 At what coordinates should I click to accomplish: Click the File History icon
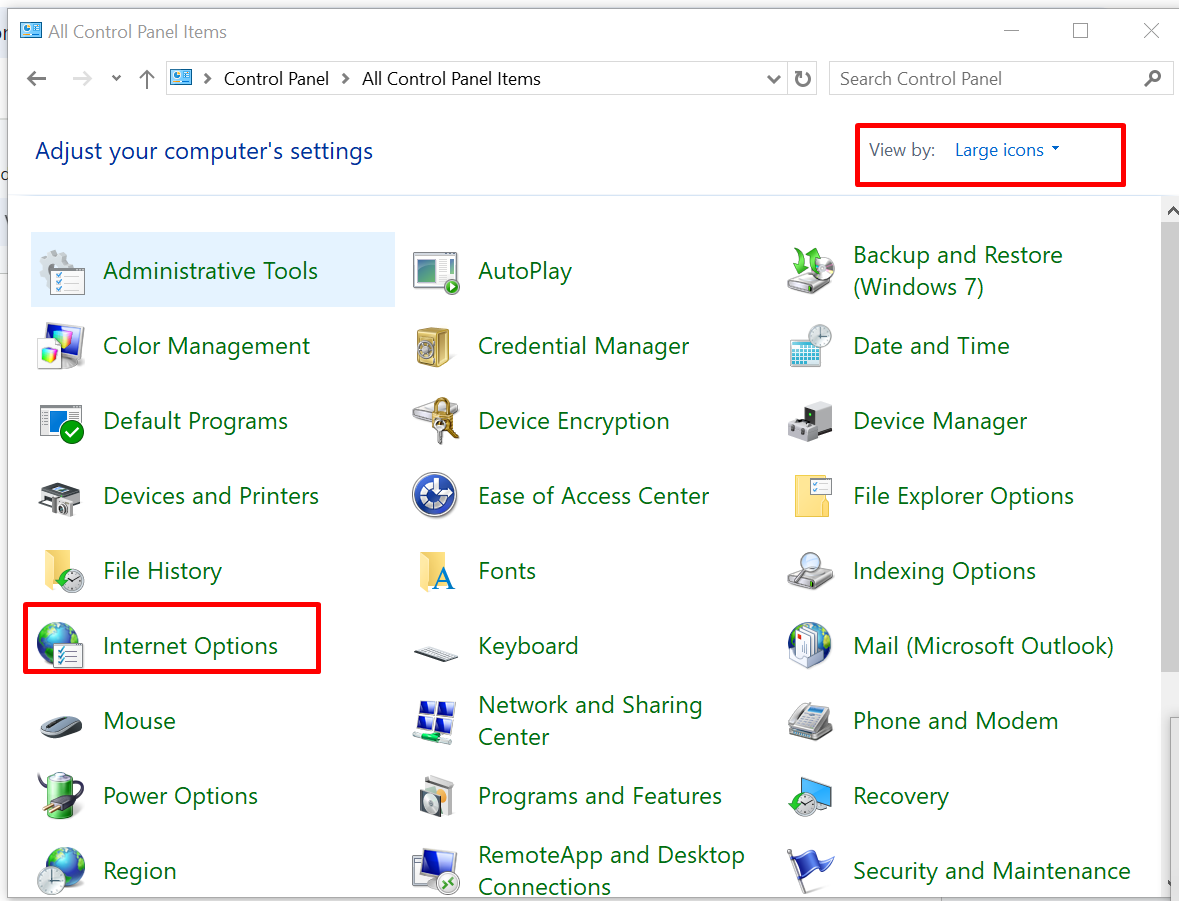(x=64, y=571)
